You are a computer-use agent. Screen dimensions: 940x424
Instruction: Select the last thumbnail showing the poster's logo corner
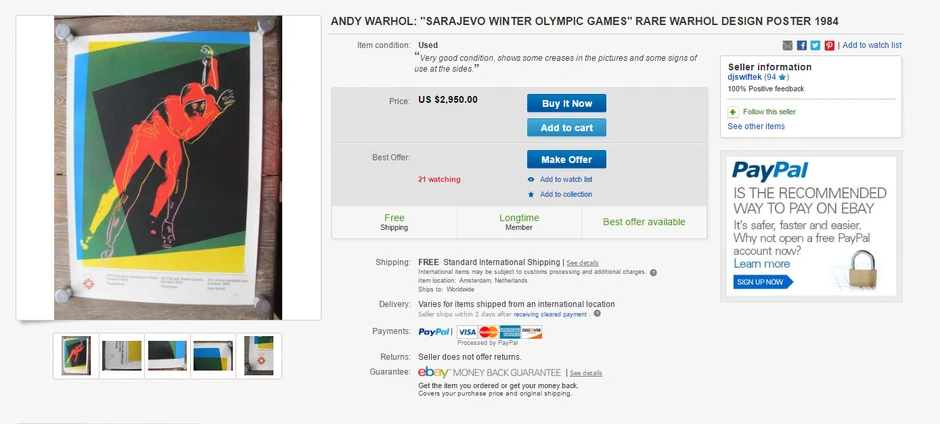click(259, 355)
